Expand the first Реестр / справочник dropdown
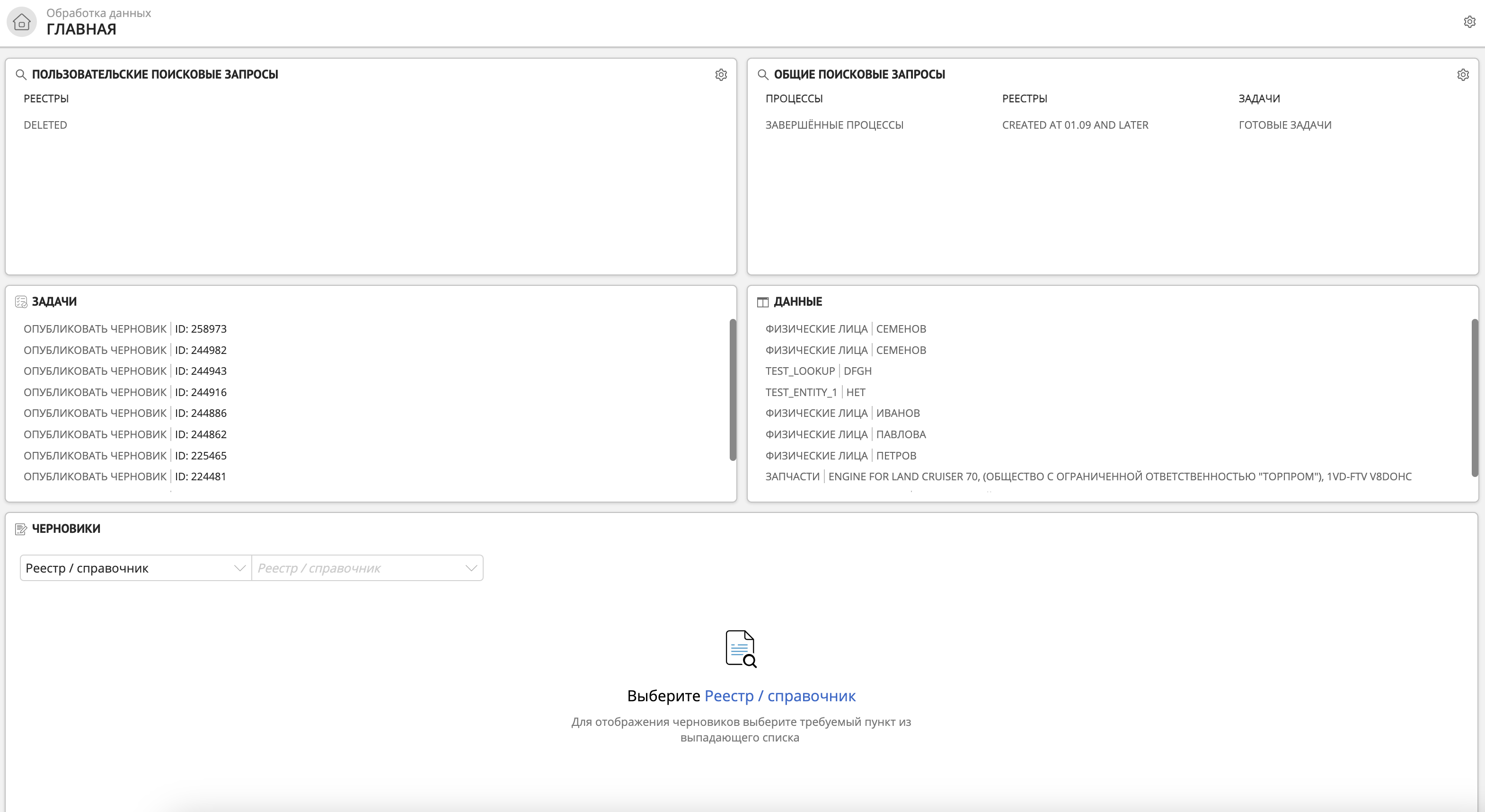The image size is (1485, 812). click(x=135, y=568)
